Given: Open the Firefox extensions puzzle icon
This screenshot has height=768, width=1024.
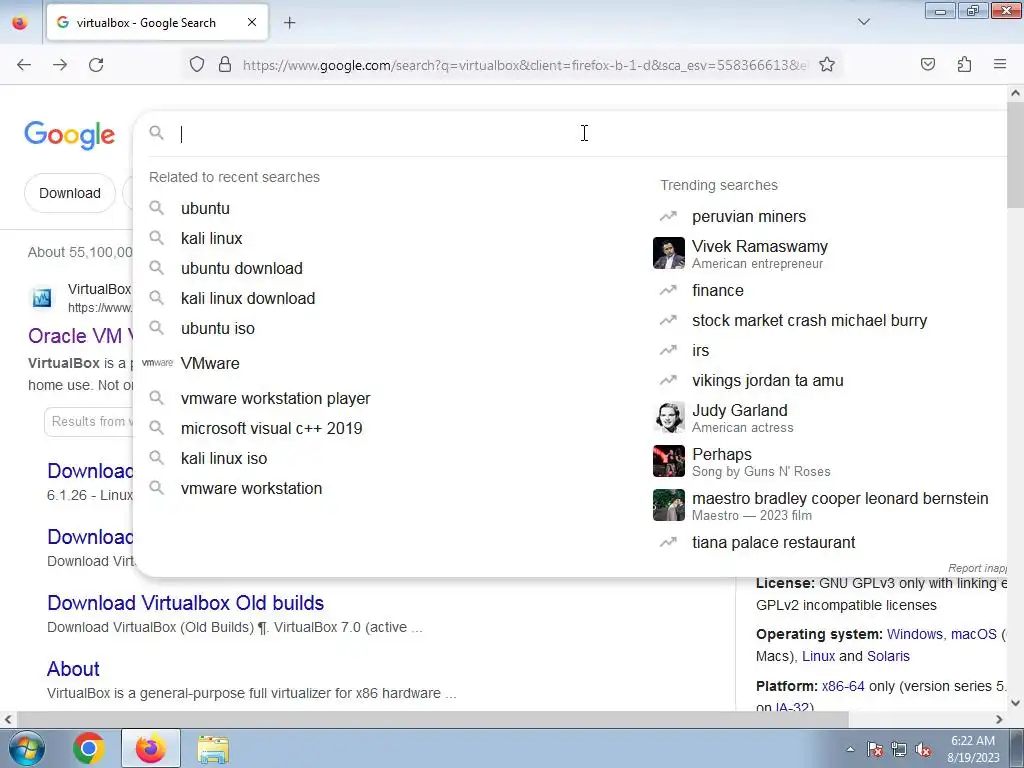Looking at the screenshot, I should (964, 64).
